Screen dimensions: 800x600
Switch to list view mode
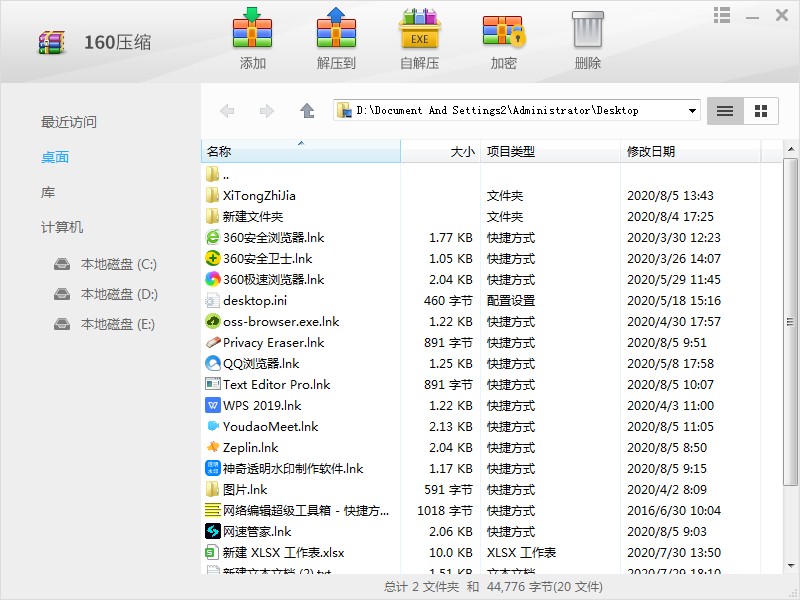click(724, 110)
